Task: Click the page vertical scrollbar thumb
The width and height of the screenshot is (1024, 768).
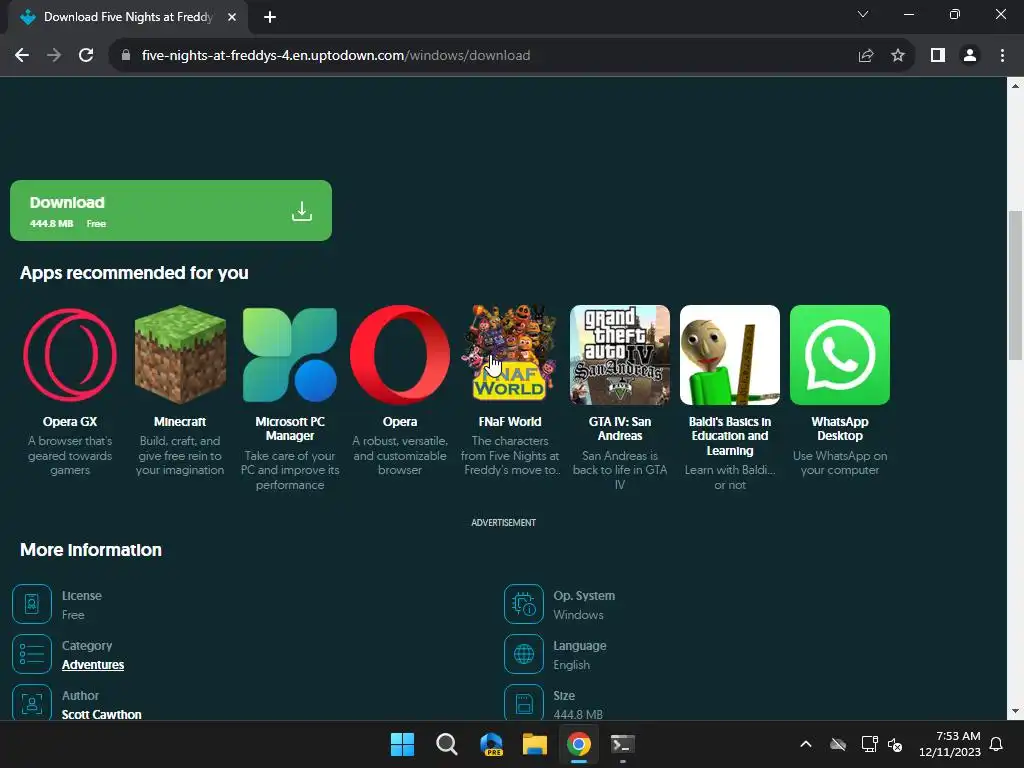Action: [x=1015, y=285]
